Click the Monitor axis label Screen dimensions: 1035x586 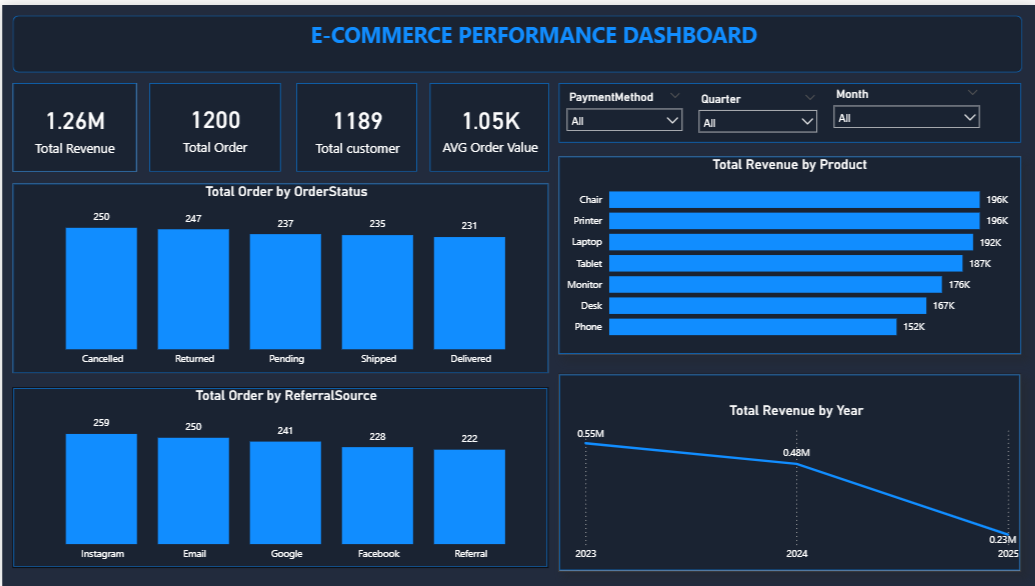click(585, 284)
